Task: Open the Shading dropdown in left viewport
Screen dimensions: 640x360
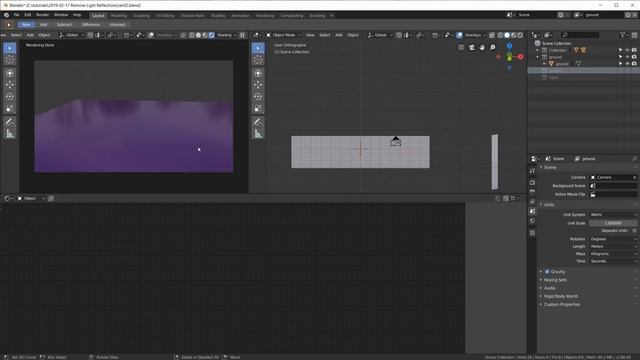Action: (227, 35)
